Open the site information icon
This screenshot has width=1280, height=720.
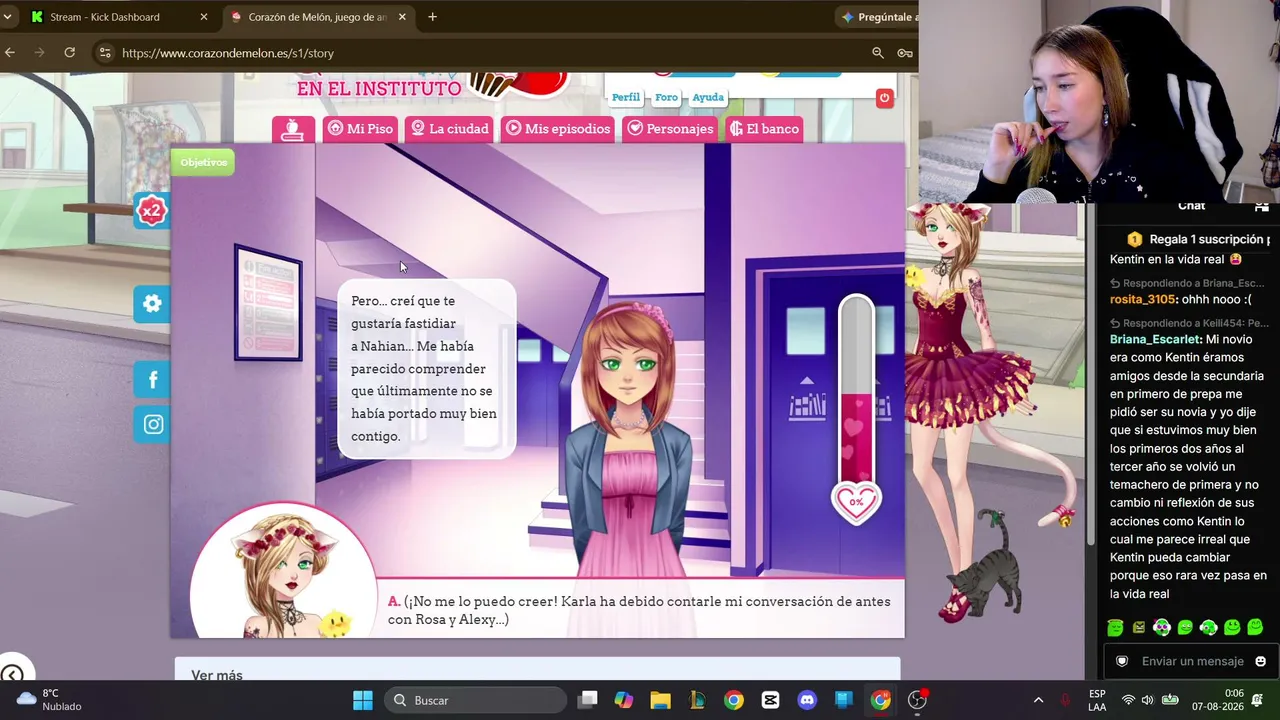coord(105,53)
